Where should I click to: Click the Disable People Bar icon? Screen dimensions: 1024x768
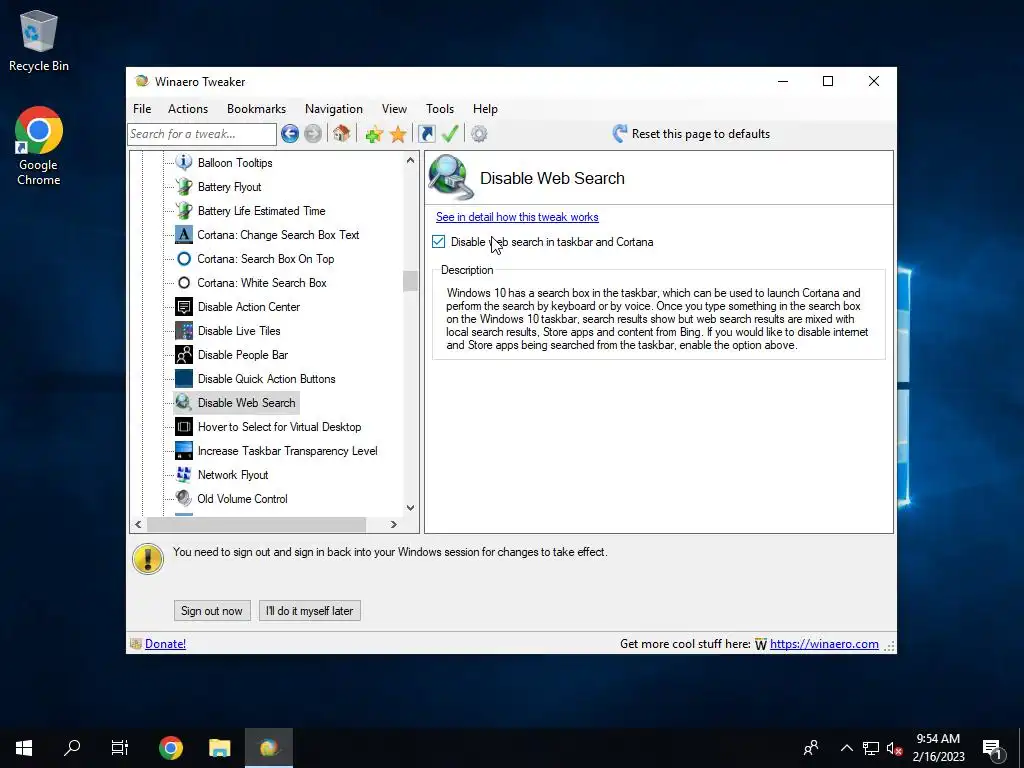[x=184, y=355]
